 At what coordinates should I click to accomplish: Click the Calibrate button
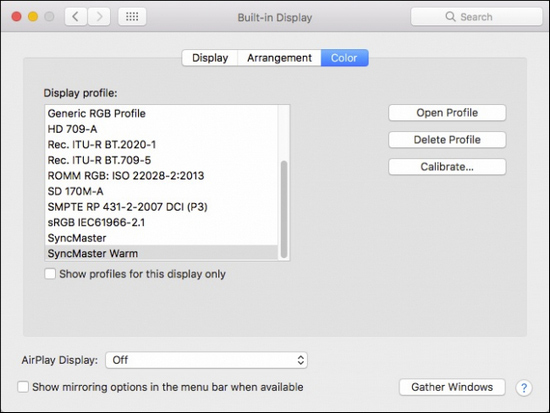447,167
